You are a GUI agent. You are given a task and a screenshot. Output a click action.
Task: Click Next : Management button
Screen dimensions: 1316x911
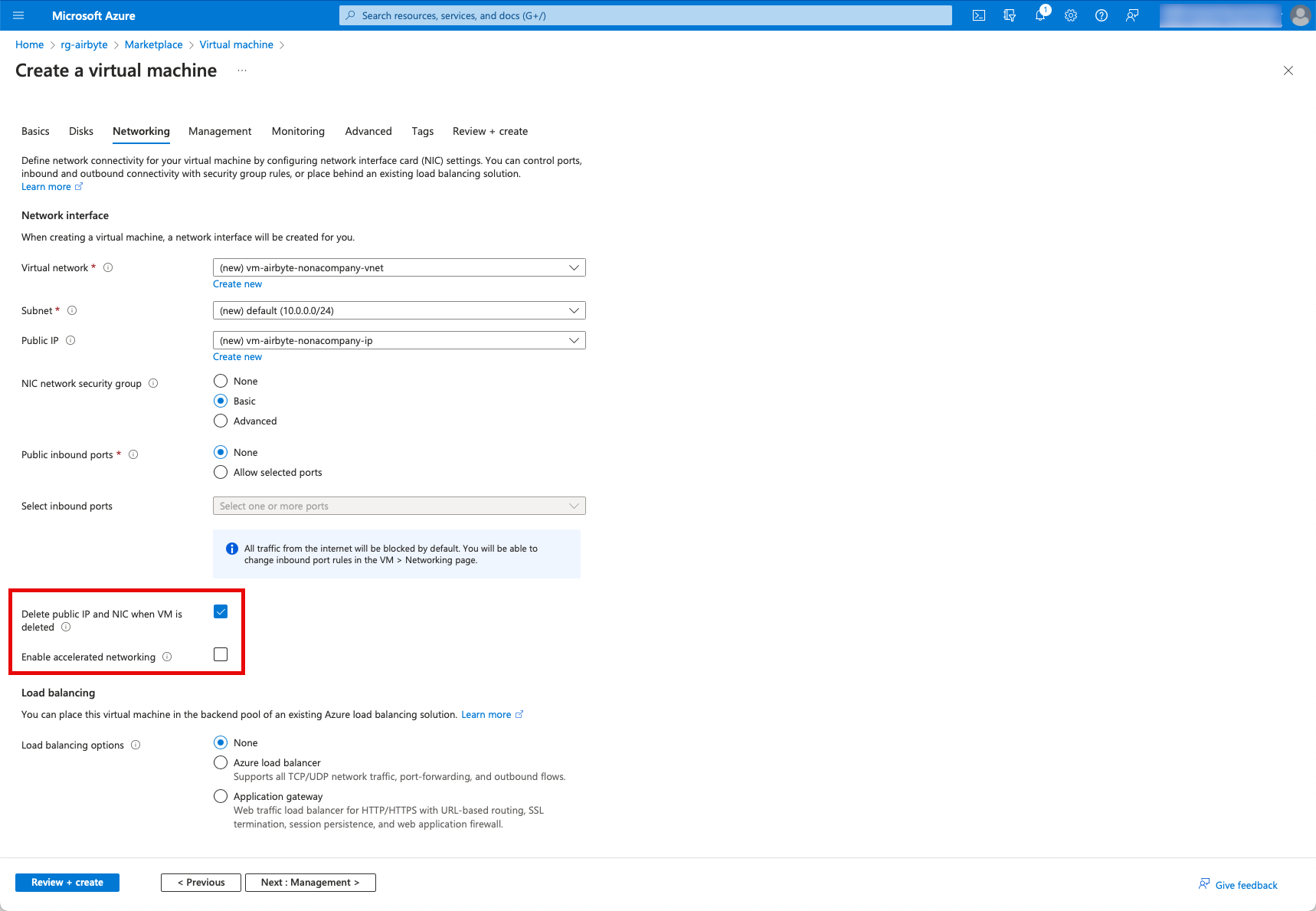click(x=310, y=883)
